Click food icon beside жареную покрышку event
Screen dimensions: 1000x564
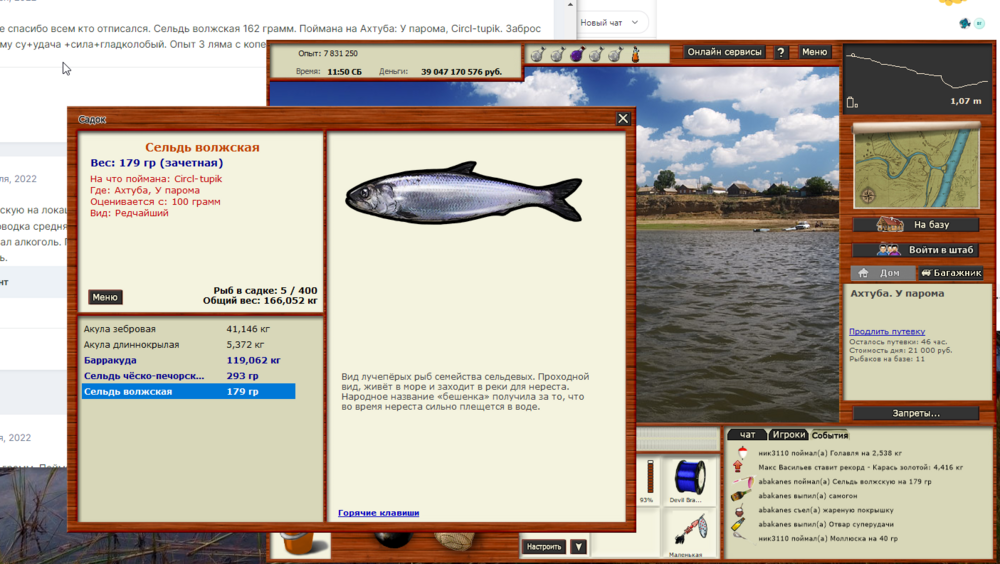click(739, 510)
